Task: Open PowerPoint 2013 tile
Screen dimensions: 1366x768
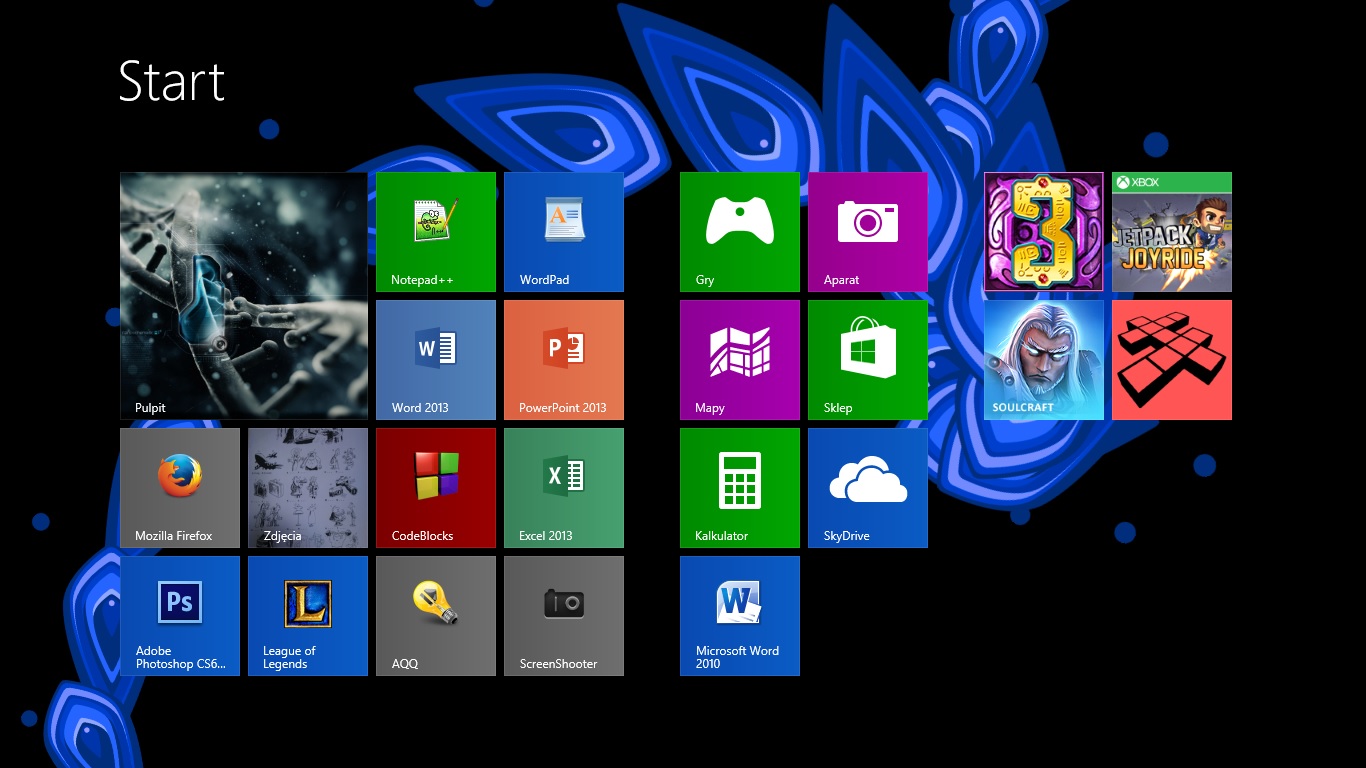Action: pos(564,360)
